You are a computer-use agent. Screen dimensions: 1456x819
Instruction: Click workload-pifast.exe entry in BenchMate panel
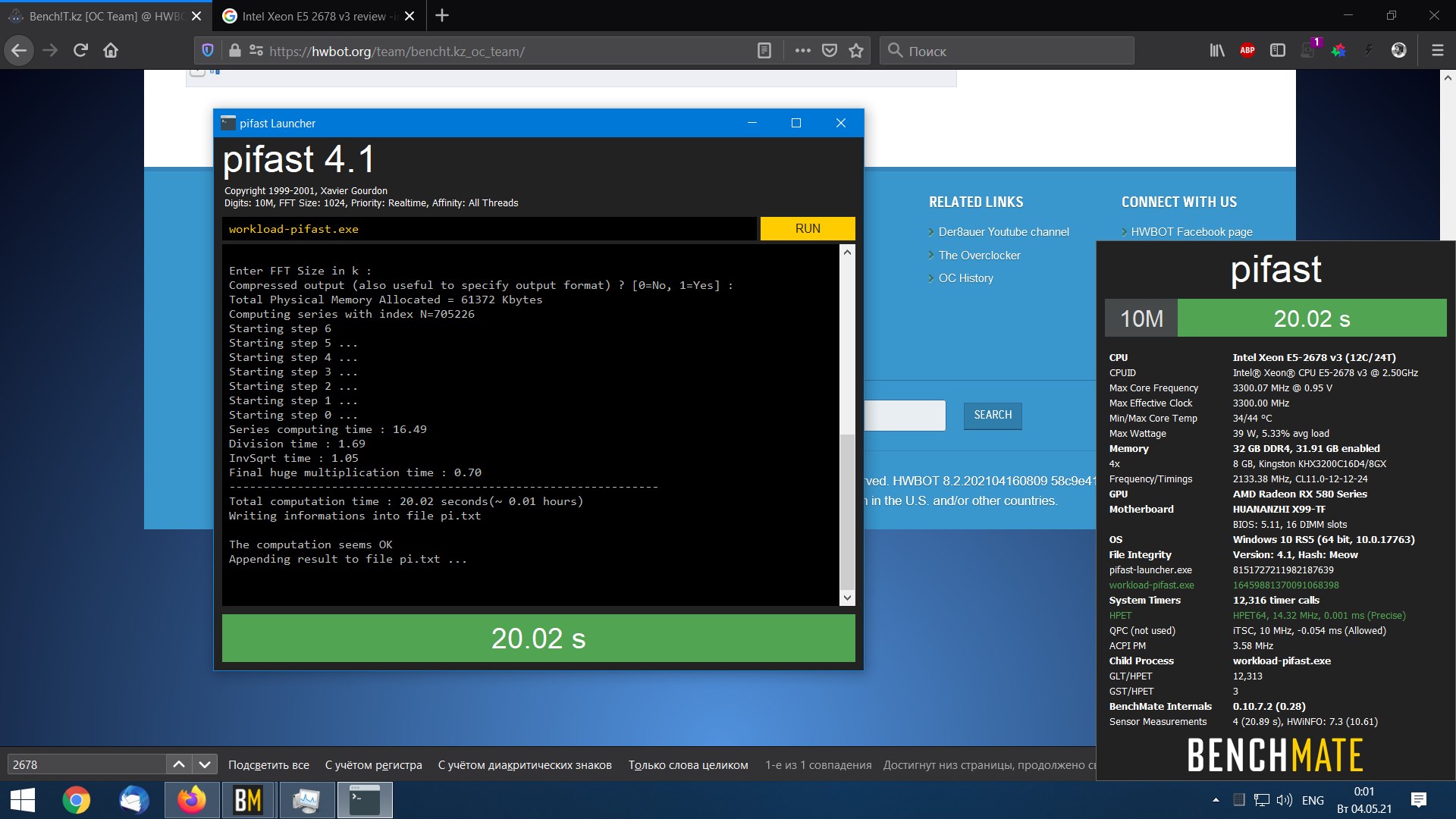point(1151,585)
